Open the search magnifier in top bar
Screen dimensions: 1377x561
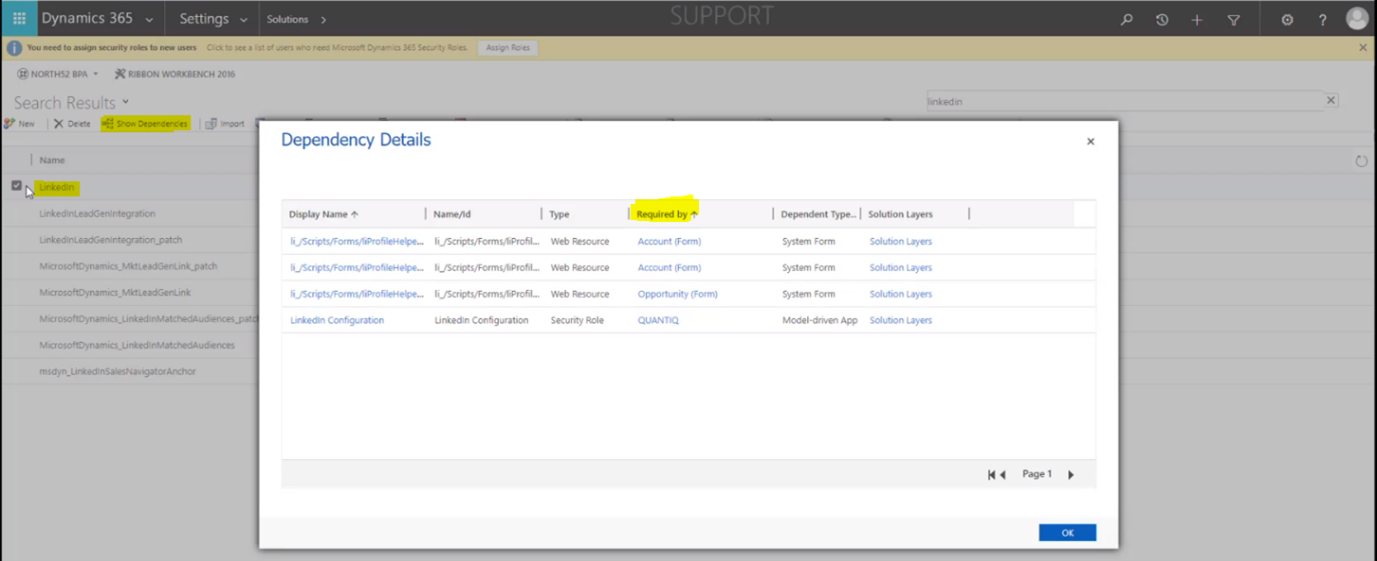click(1127, 19)
